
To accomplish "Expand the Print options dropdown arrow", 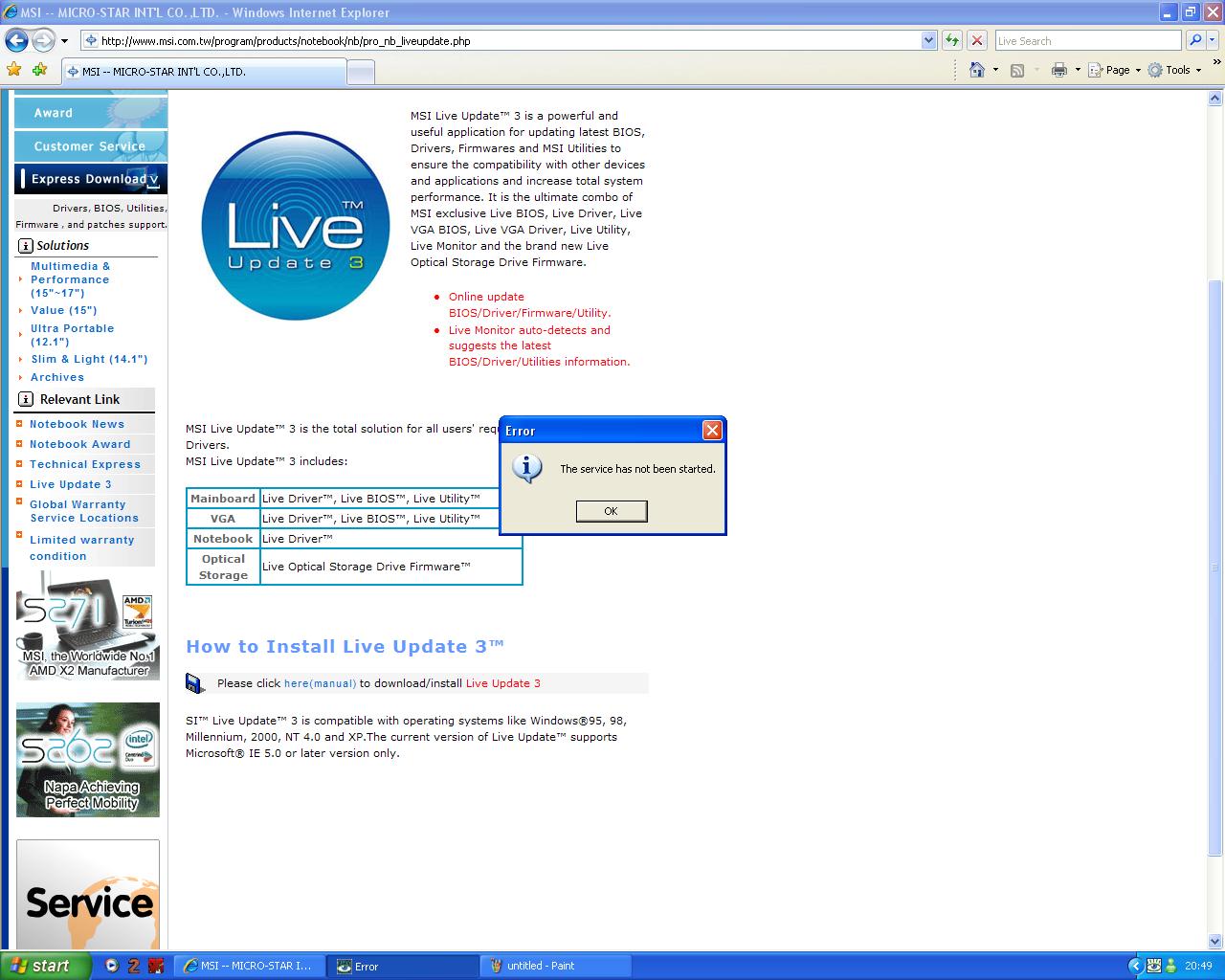I will pyautogui.click(x=1078, y=70).
